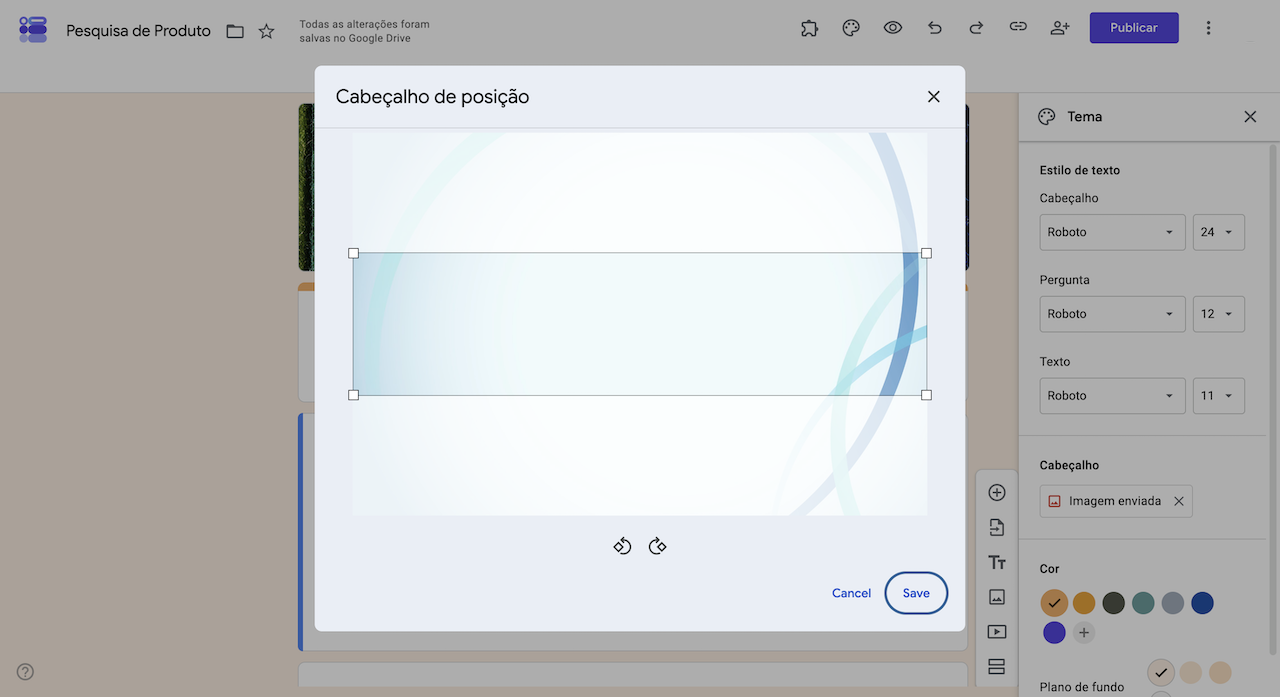Image resolution: width=1280 pixels, height=697 pixels.
Task: Add a custom color plus button
Action: [1084, 632]
